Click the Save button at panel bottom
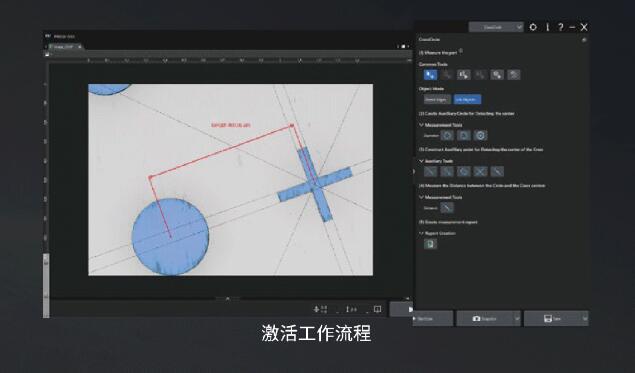635x373 pixels. (x=553, y=319)
